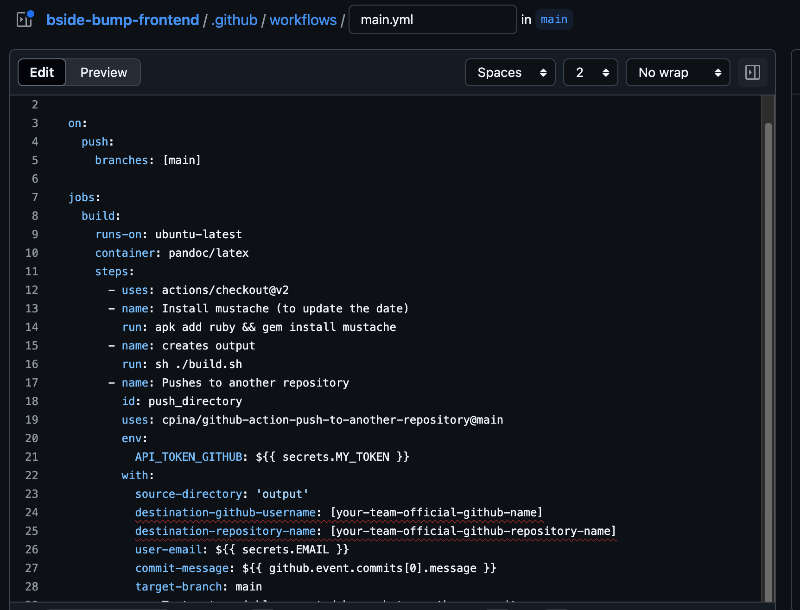The image size is (800, 610).
Task: Open the .github folder breadcrumb
Action: [x=234, y=20]
